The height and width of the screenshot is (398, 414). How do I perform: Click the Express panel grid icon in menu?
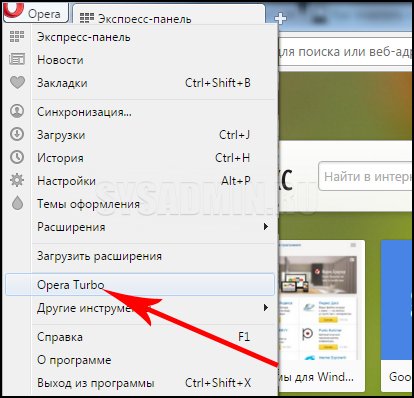[x=17, y=36]
